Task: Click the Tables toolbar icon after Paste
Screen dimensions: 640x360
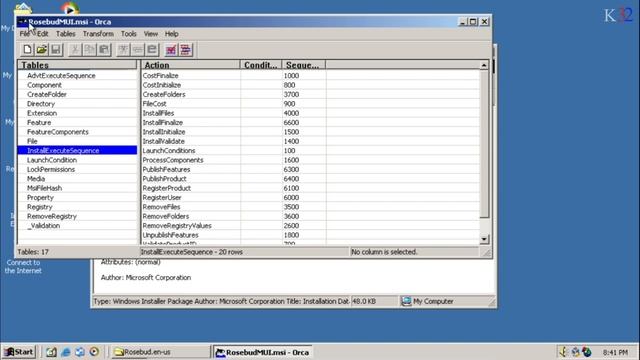Action: click(x=123, y=50)
